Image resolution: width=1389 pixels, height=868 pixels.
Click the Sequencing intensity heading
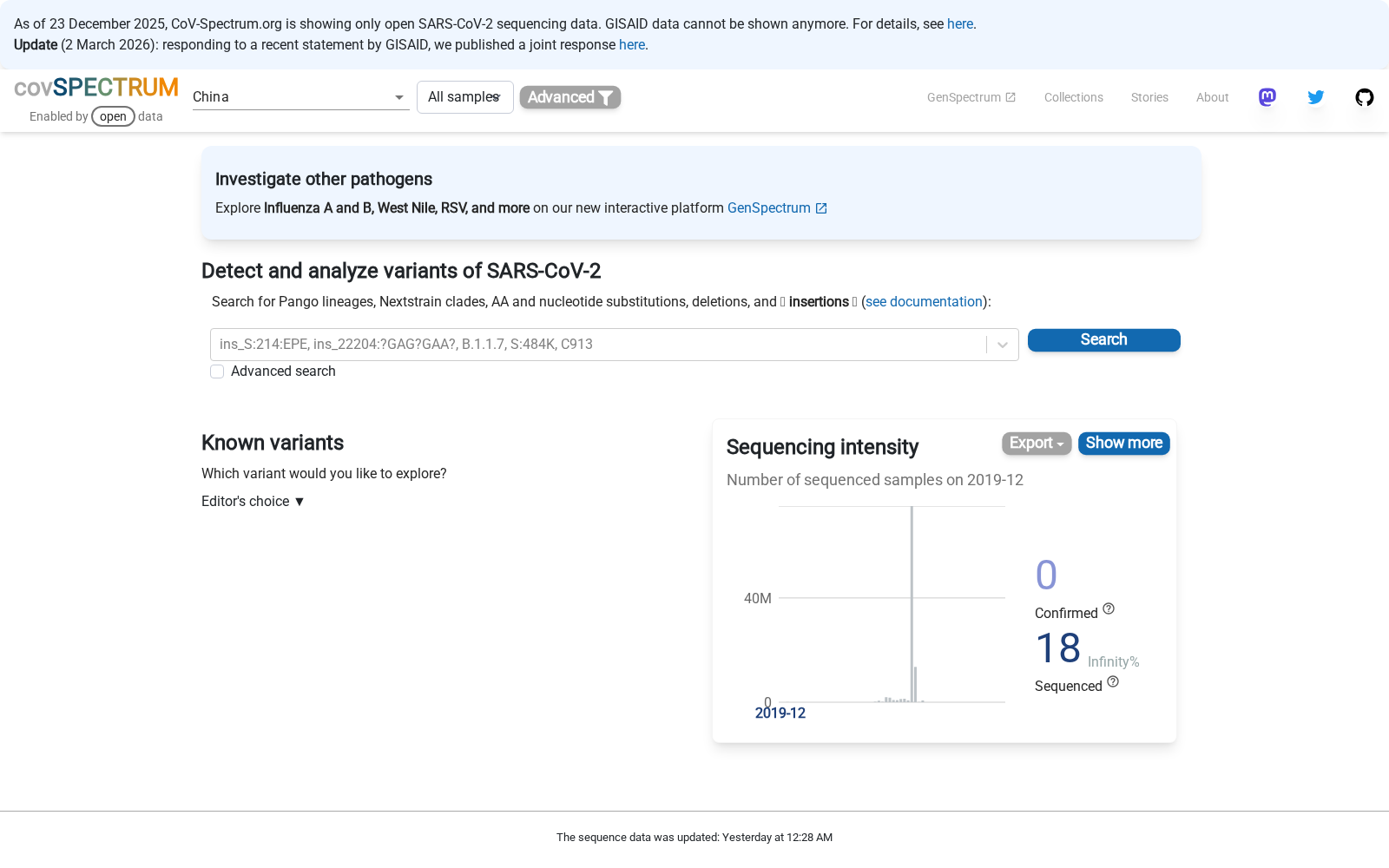tap(822, 447)
